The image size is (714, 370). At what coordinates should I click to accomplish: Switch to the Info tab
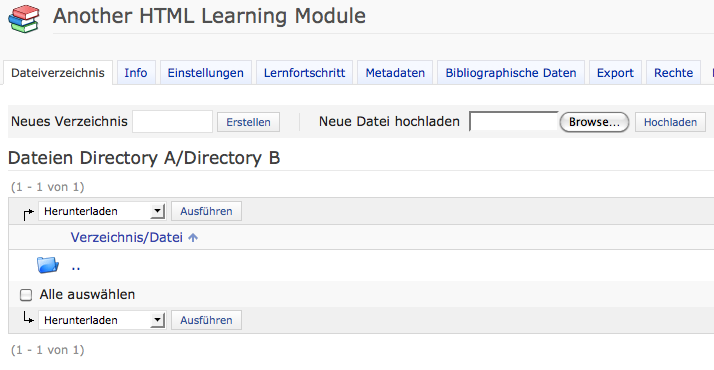136,73
